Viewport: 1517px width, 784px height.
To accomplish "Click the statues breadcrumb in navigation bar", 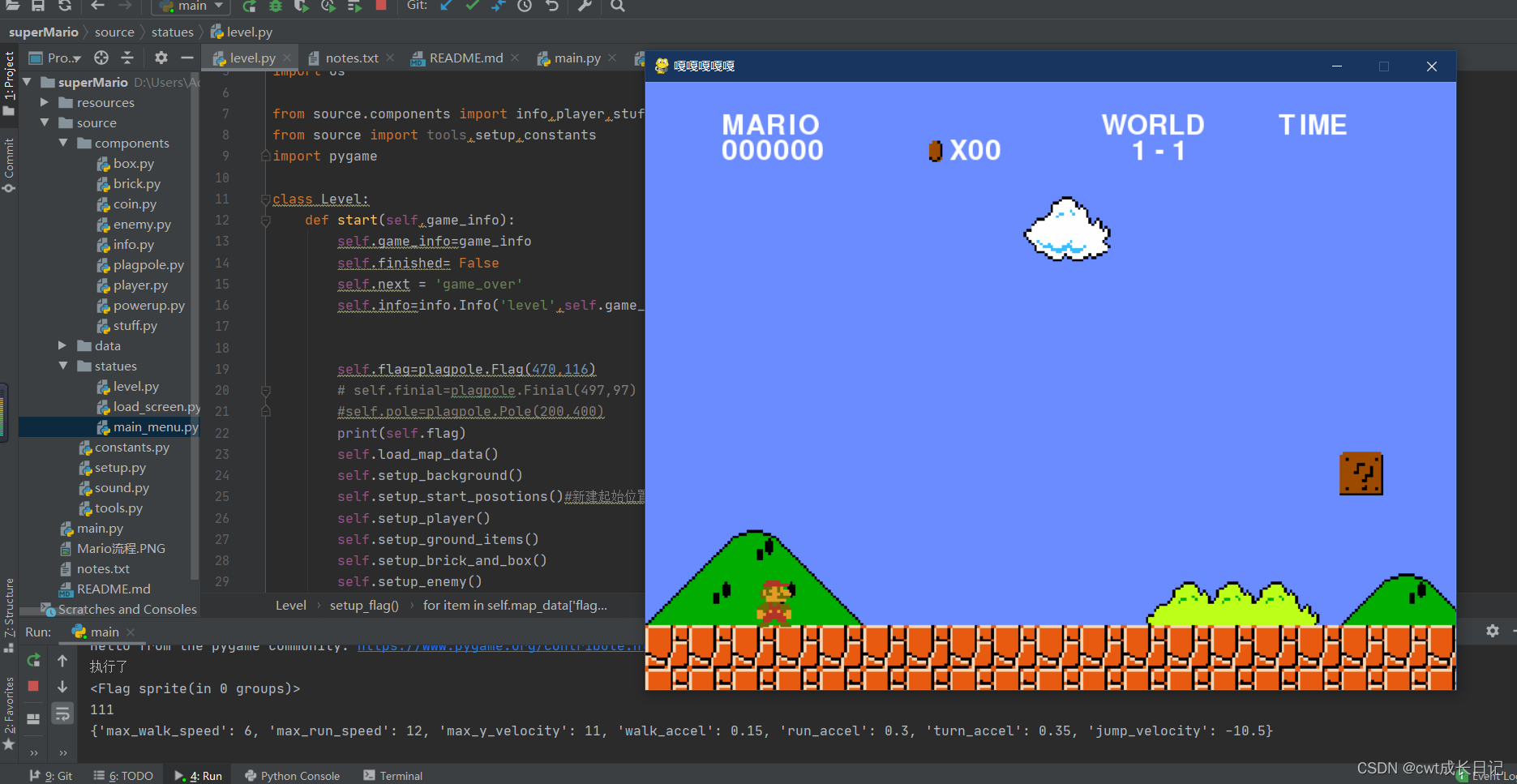I will [x=173, y=32].
